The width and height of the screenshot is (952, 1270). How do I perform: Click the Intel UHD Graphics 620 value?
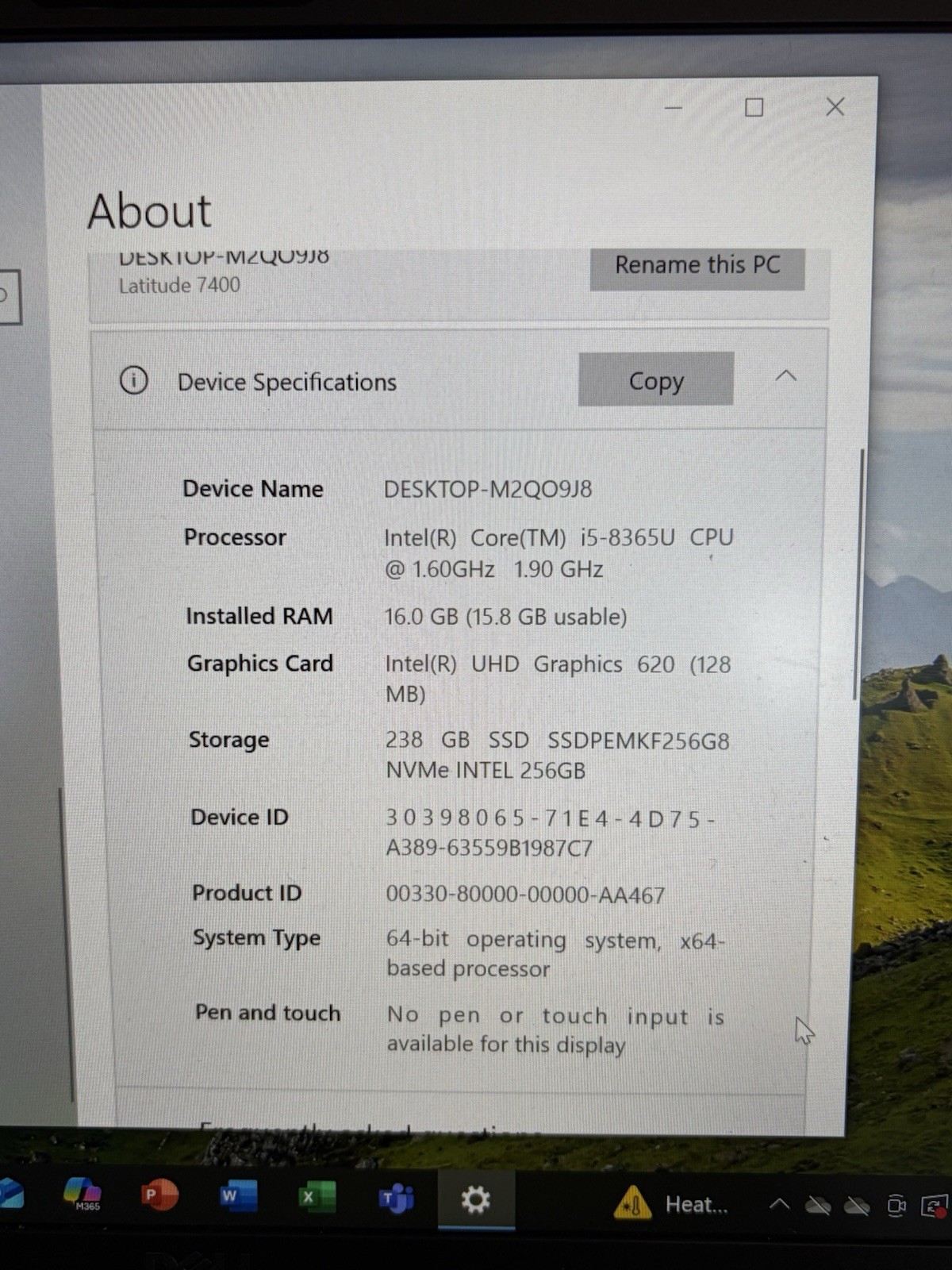558,679
